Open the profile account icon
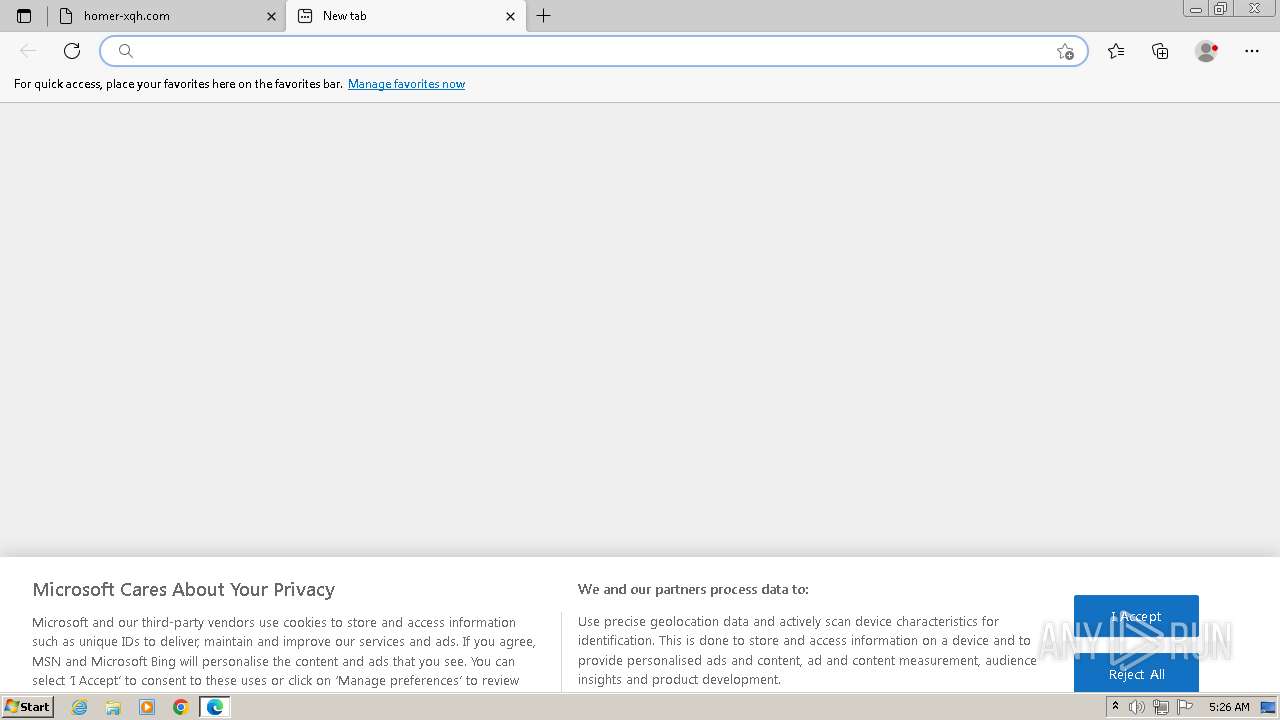Image resolution: width=1280 pixels, height=720 pixels. (1206, 51)
